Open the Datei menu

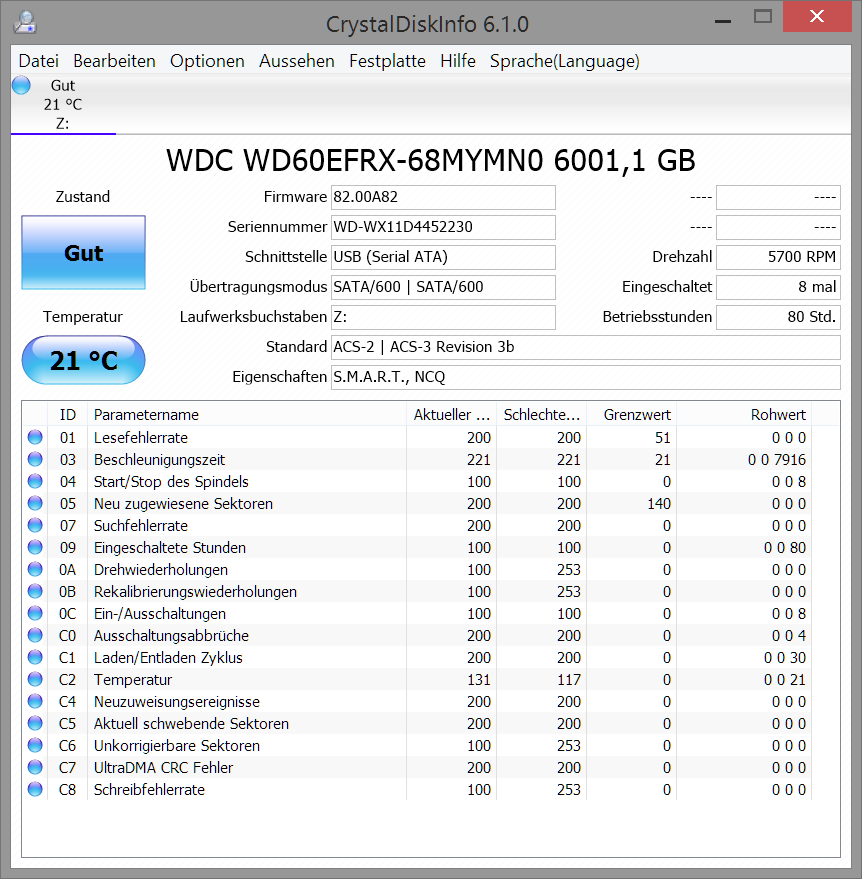[x=39, y=61]
